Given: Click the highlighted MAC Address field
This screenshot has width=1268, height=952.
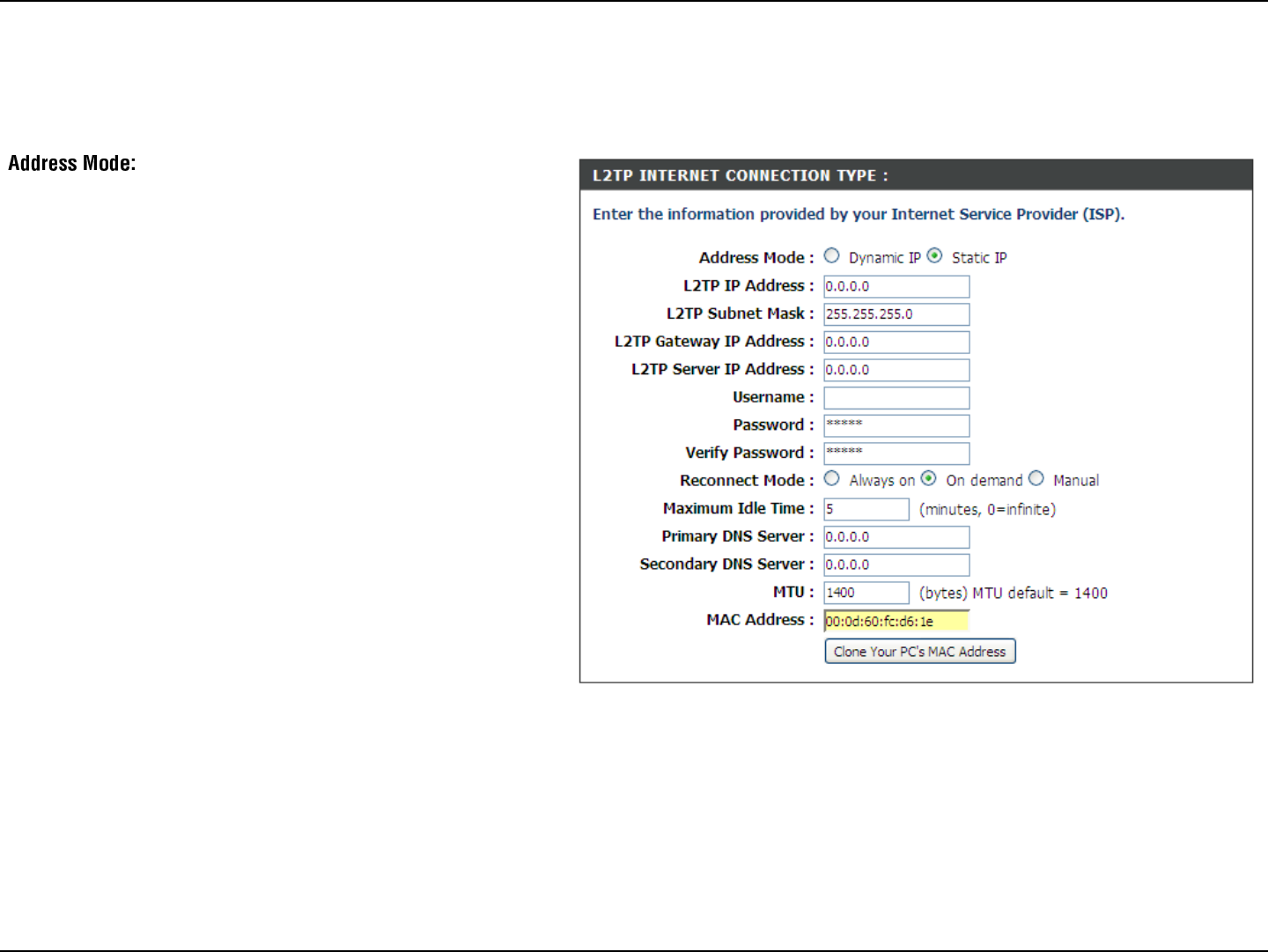Looking at the screenshot, I should (896, 622).
